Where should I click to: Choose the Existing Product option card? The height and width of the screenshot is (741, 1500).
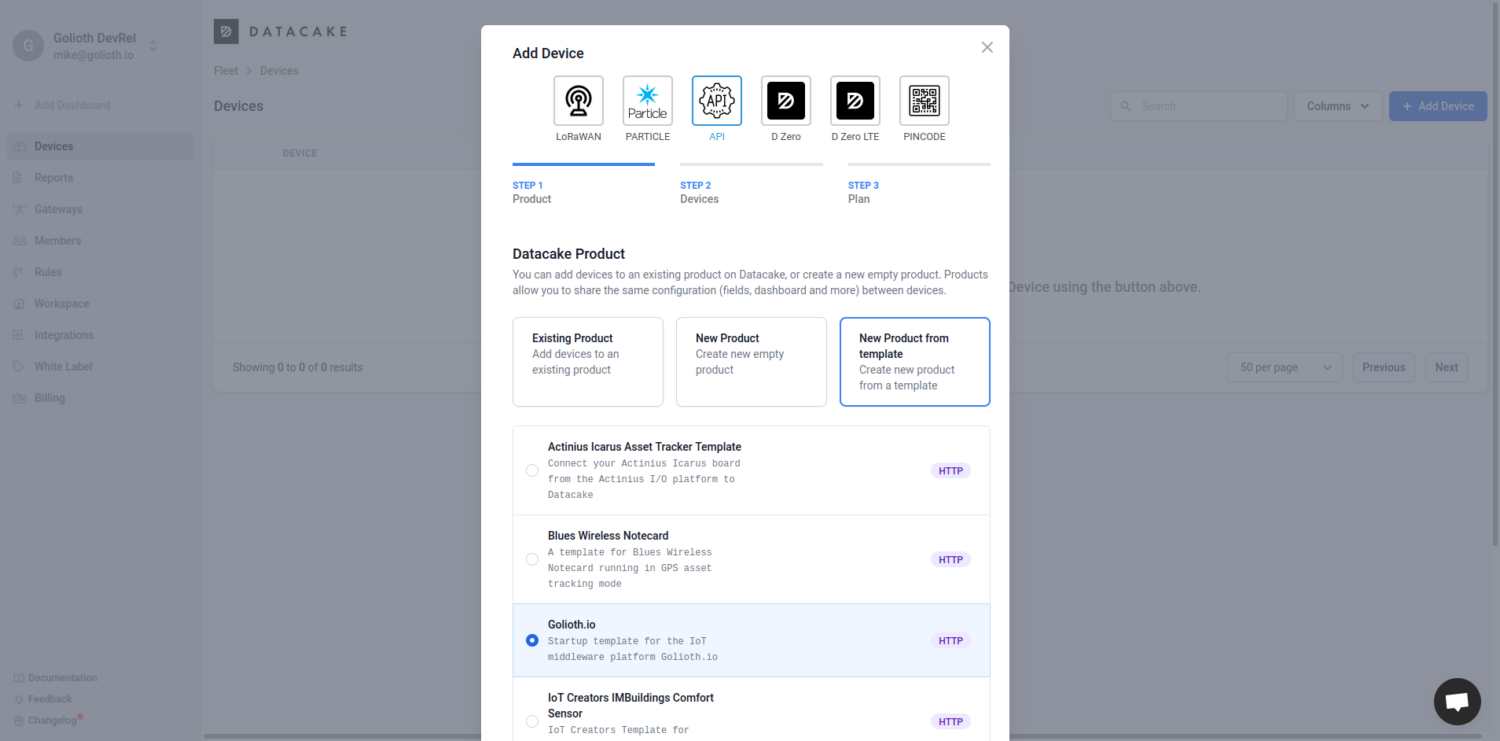(587, 361)
